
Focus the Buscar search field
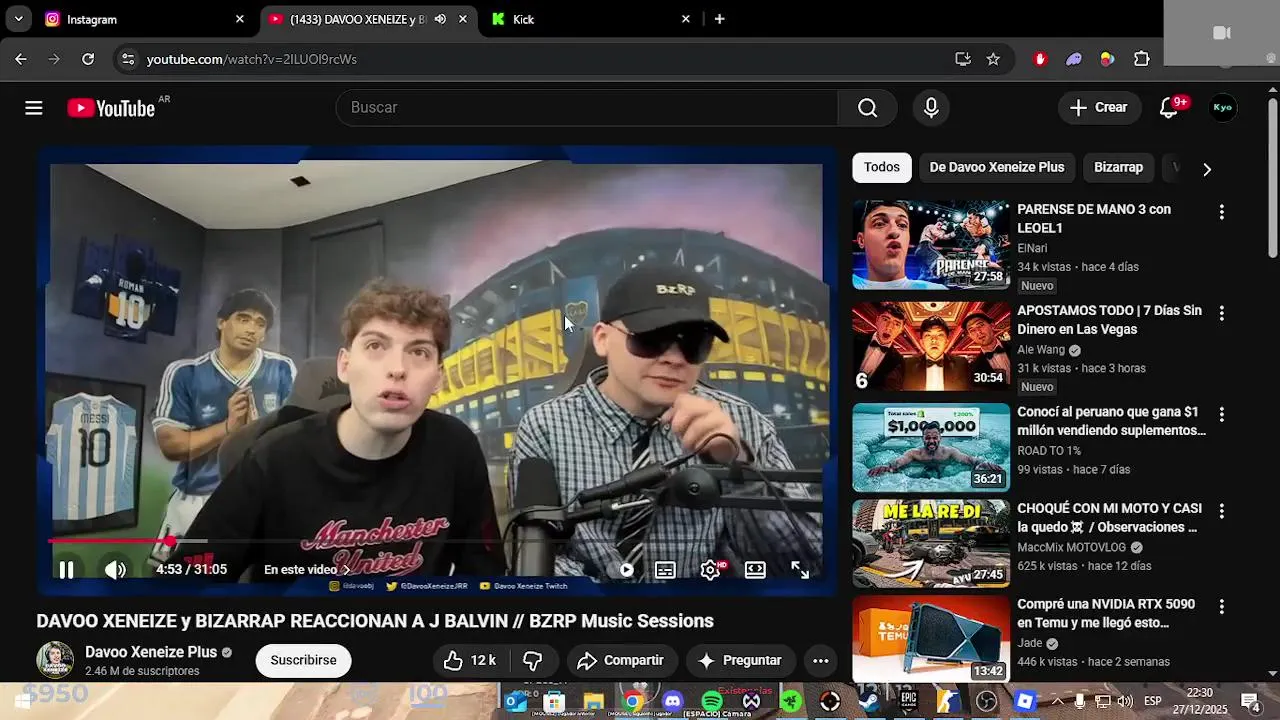tap(587, 108)
